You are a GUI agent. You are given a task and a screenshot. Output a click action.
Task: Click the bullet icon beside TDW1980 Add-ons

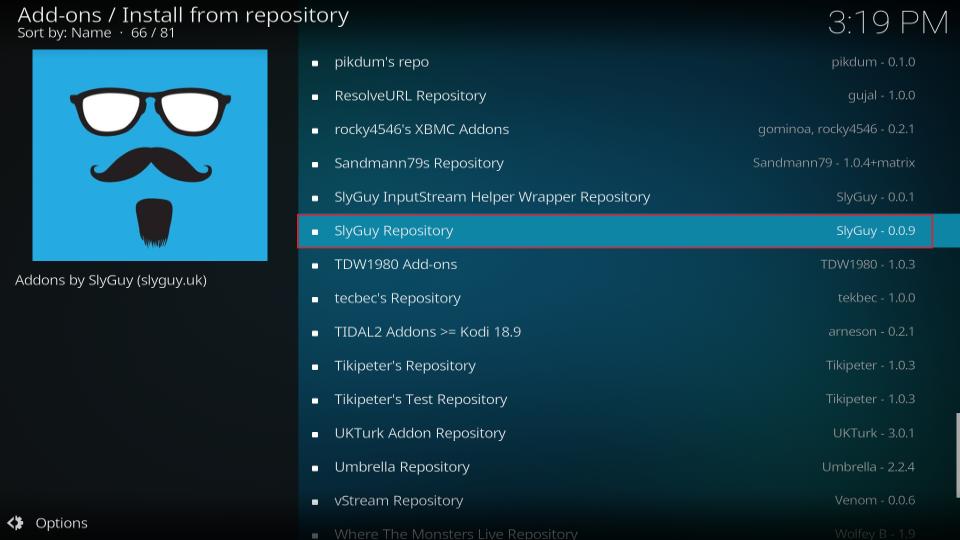coord(315,266)
